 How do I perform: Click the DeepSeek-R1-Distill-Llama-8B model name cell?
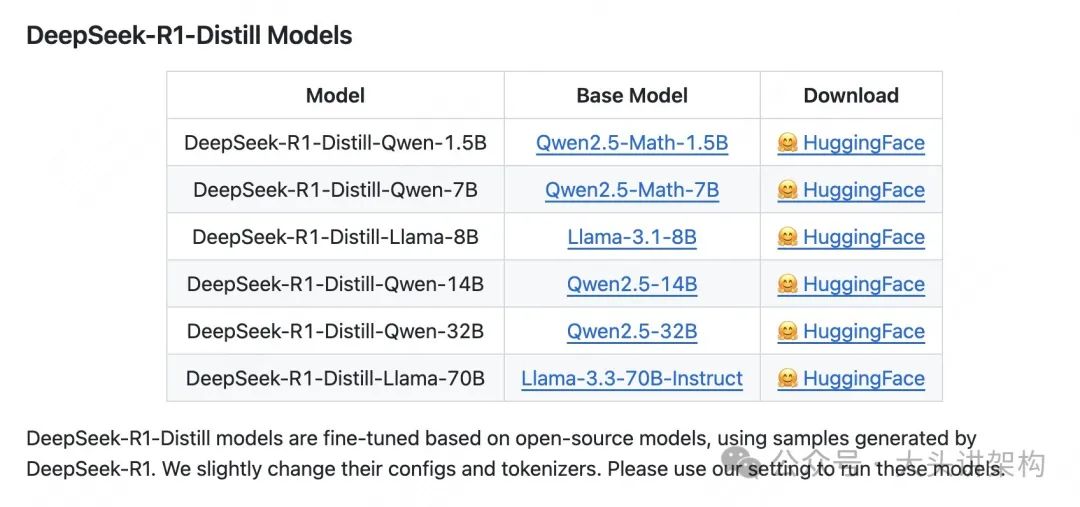coord(335,237)
